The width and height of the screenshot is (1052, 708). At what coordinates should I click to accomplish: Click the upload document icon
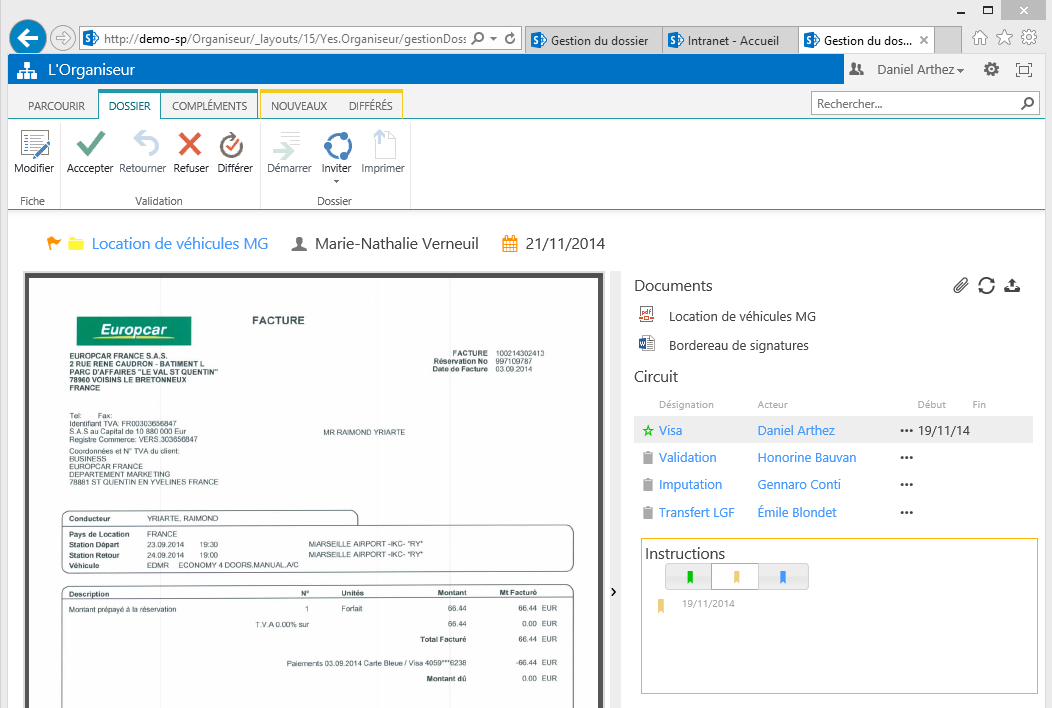click(x=1012, y=286)
